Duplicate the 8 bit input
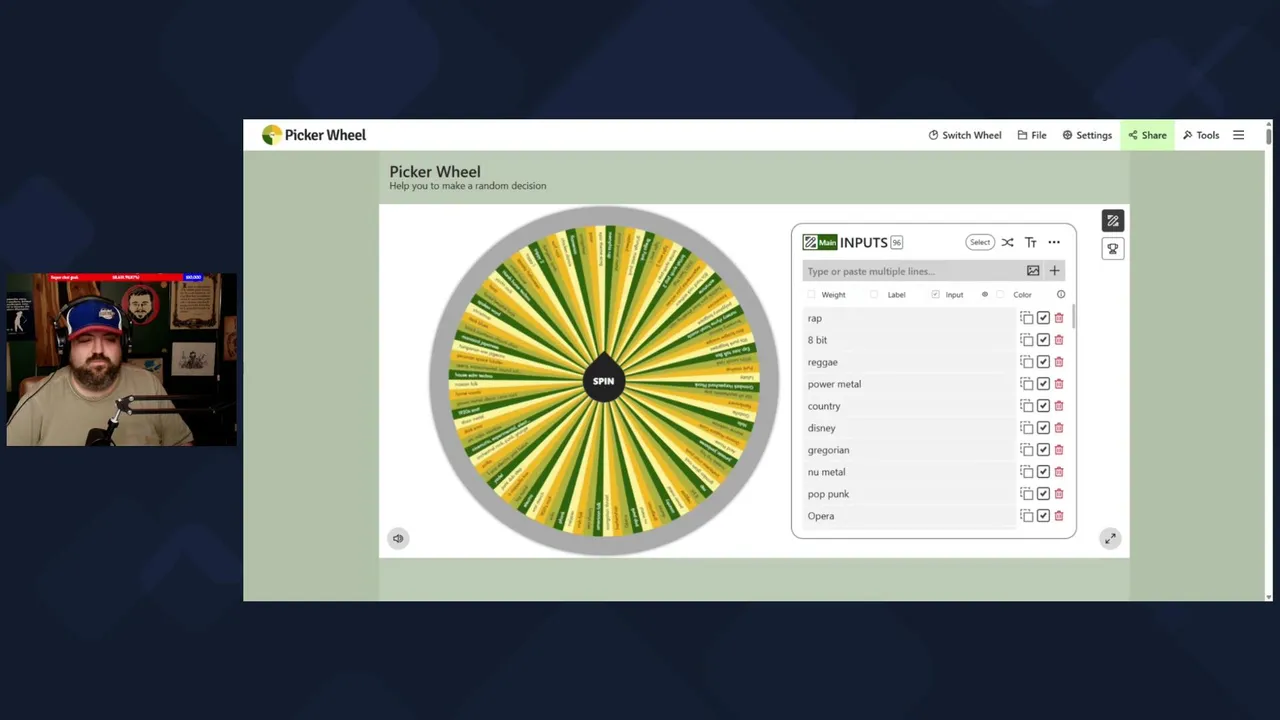 1027,340
